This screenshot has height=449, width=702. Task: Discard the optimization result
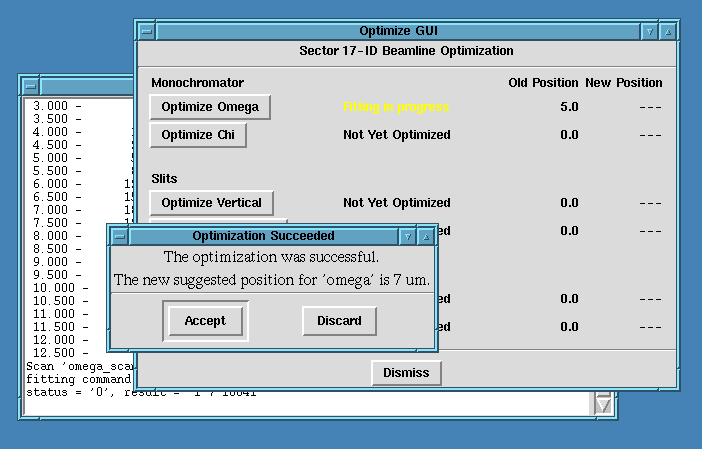[339, 321]
